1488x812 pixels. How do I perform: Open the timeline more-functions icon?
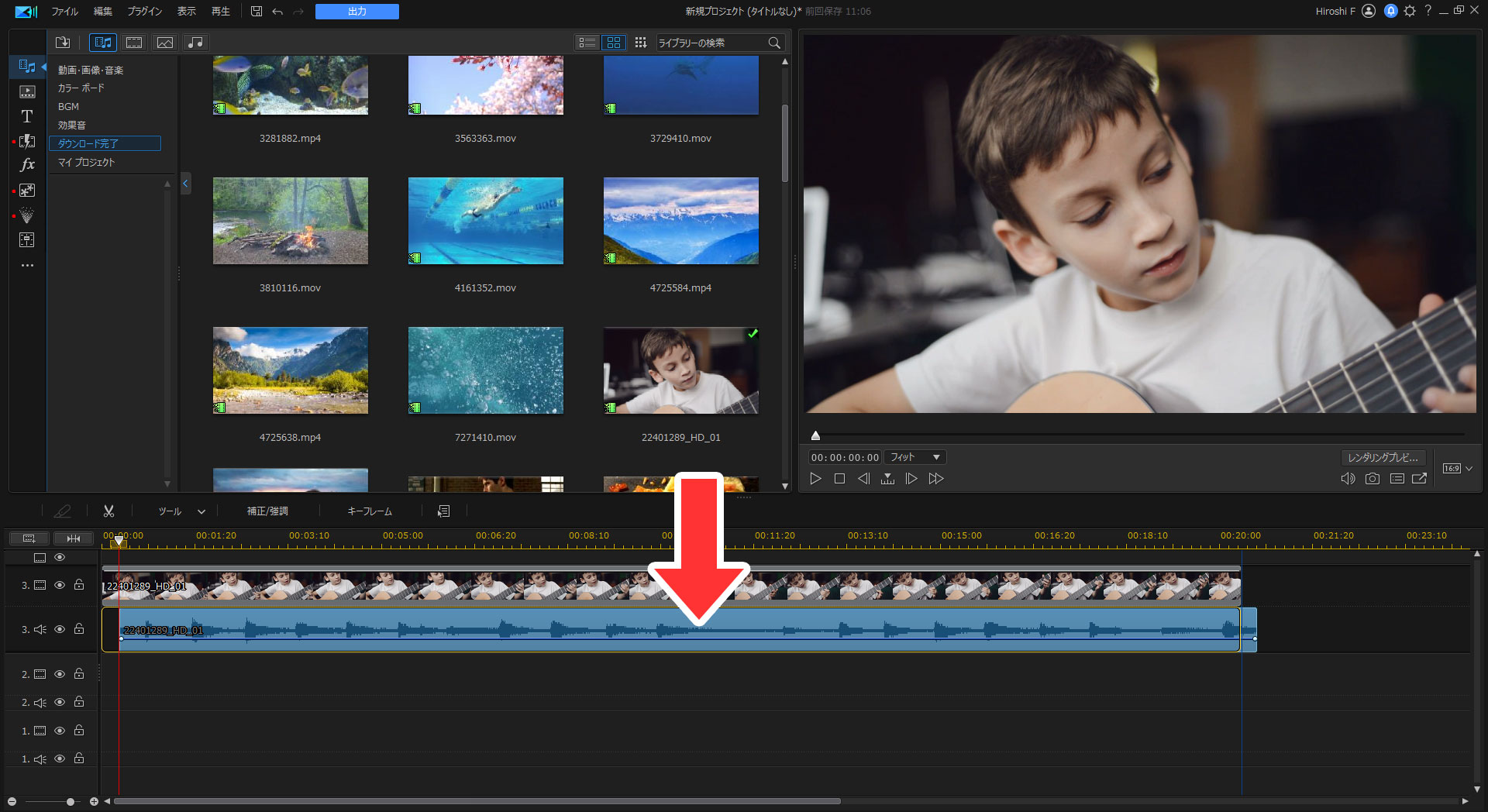[443, 511]
